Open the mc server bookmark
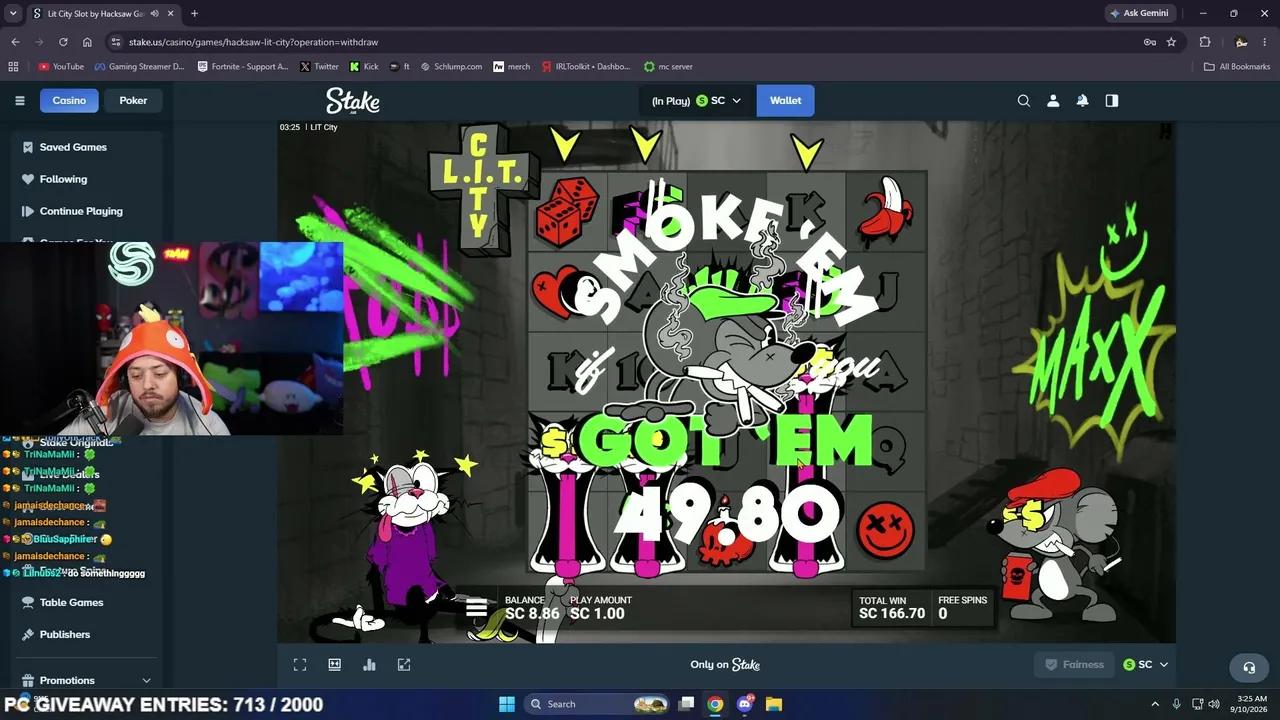1280x720 pixels. 668,66
